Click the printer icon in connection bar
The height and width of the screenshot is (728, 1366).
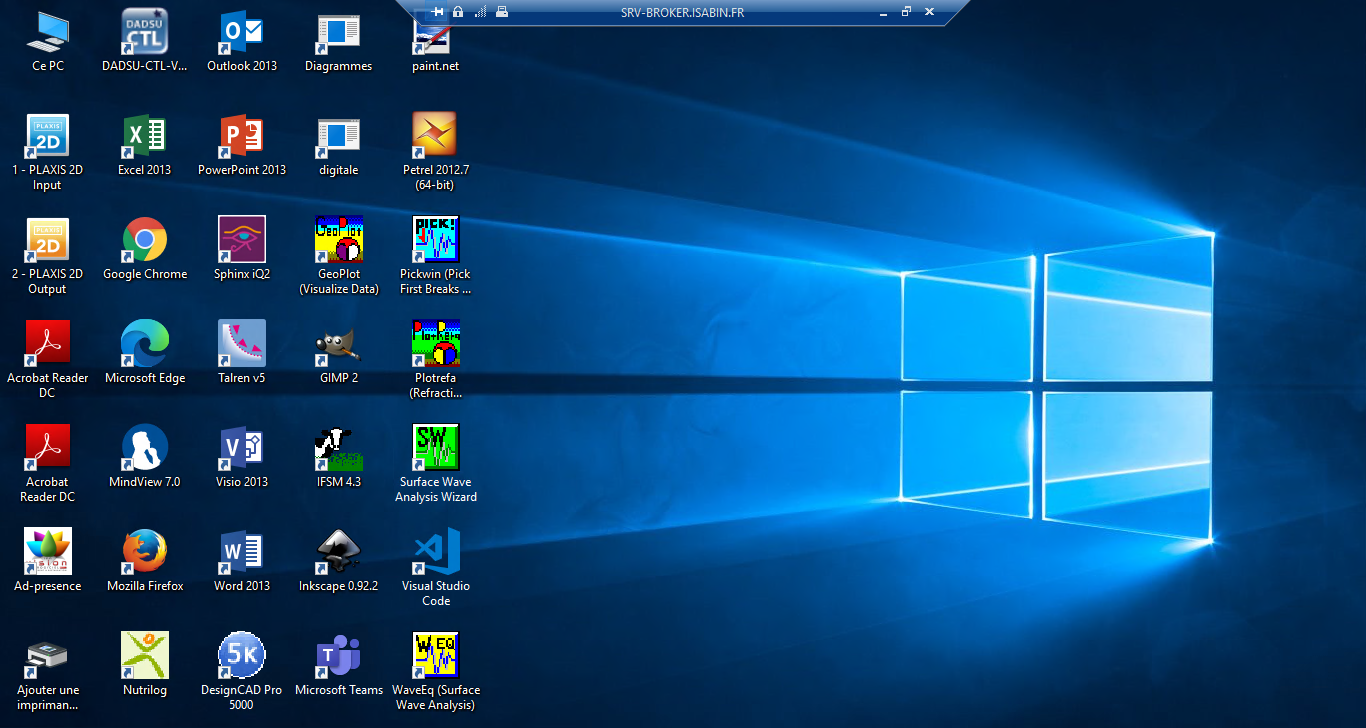pyautogui.click(x=502, y=12)
